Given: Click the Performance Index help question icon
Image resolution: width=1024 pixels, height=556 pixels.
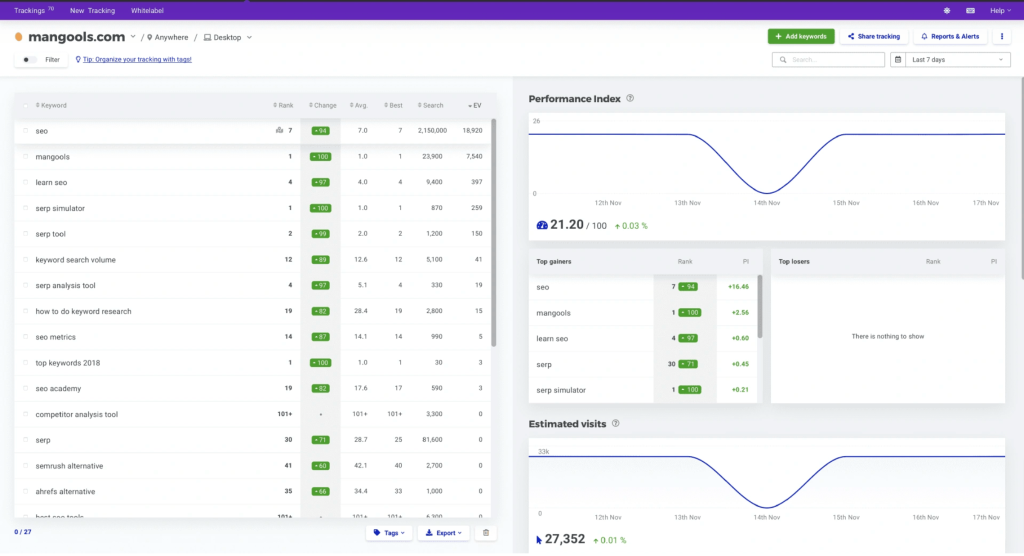Looking at the screenshot, I should 630,99.
